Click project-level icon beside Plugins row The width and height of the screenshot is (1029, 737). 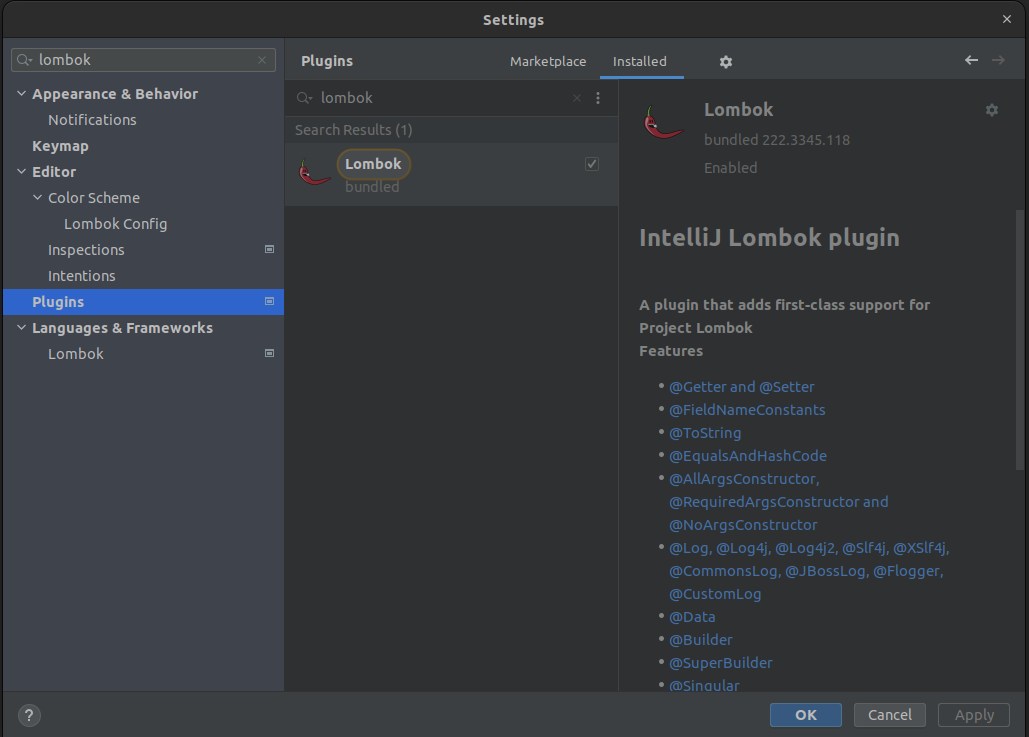click(x=269, y=301)
